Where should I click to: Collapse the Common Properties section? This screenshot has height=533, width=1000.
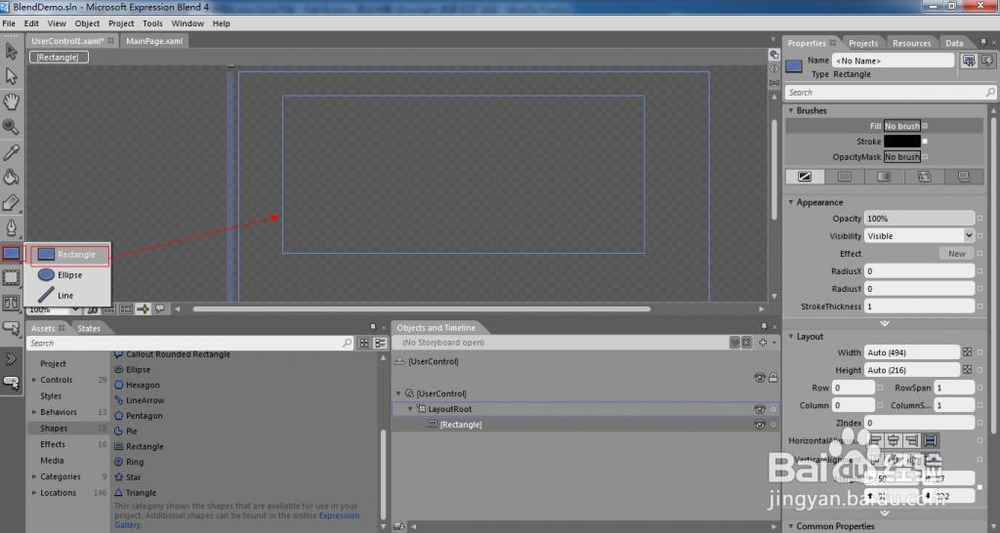click(791, 526)
